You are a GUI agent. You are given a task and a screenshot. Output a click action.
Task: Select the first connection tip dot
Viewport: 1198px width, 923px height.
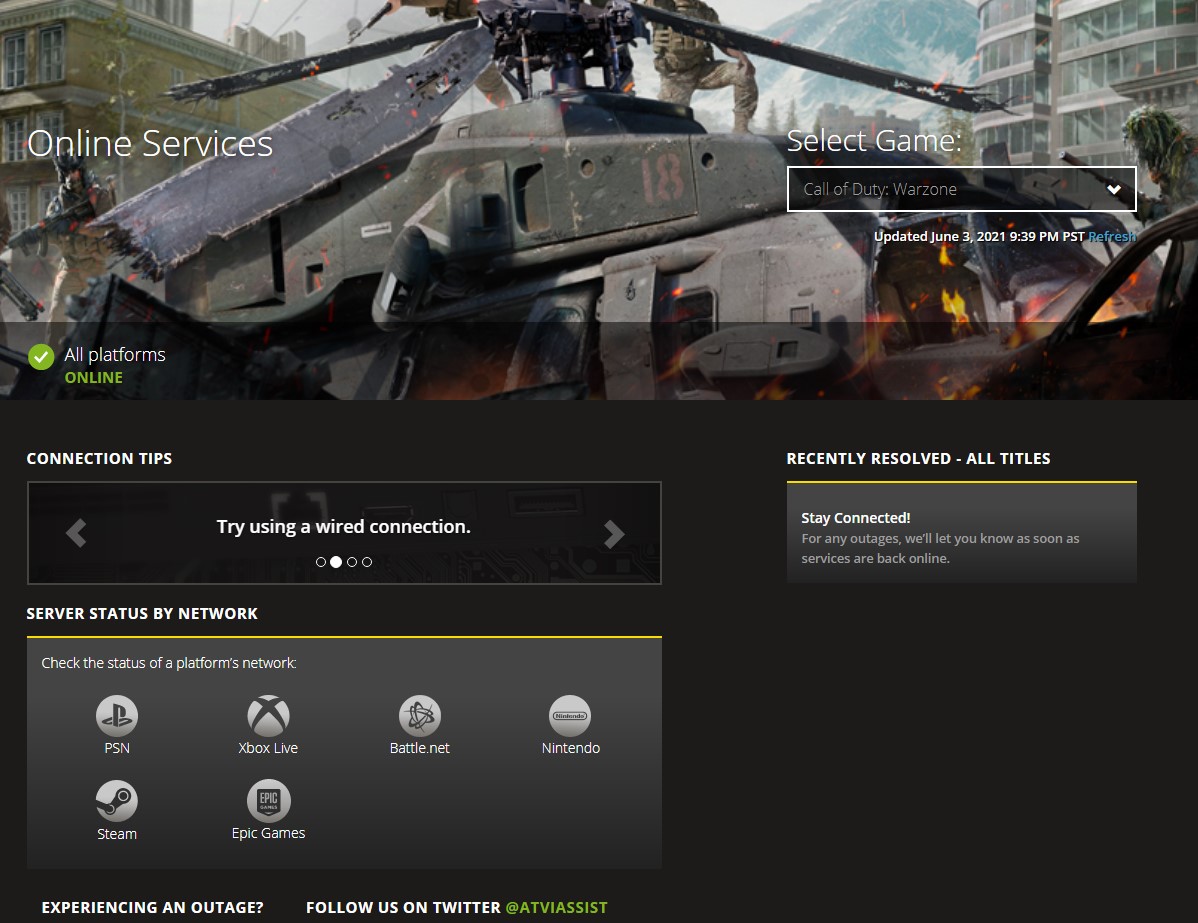pos(321,562)
